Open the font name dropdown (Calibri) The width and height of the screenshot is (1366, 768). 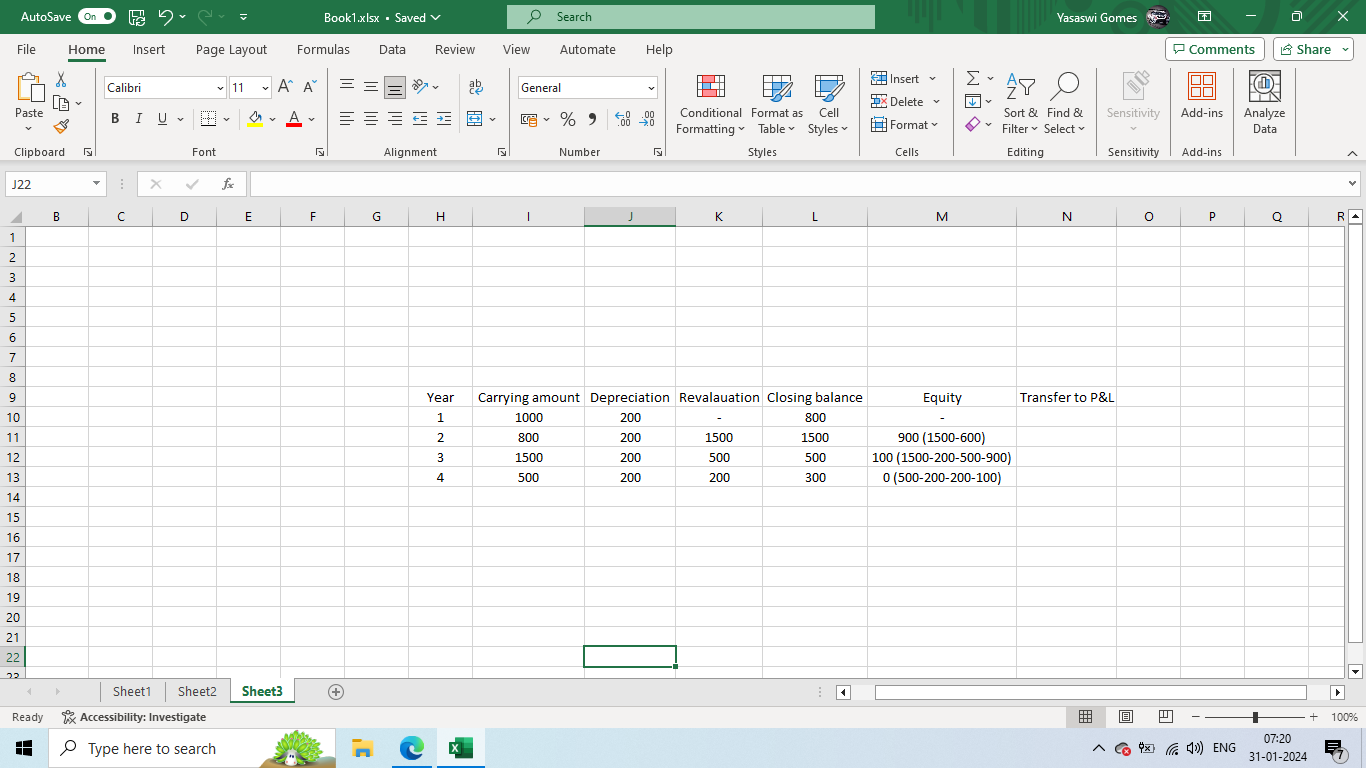pyautogui.click(x=220, y=88)
